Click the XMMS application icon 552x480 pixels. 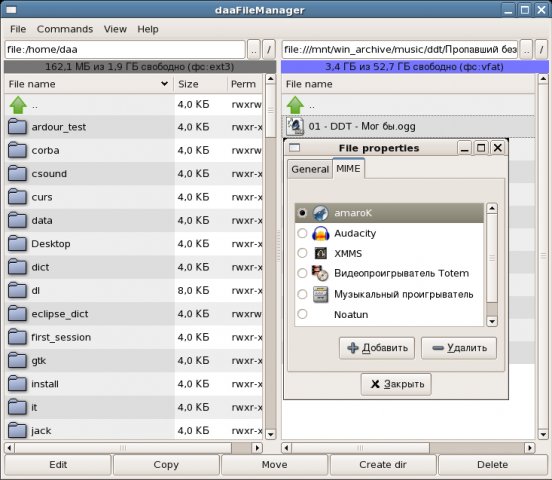(320, 254)
